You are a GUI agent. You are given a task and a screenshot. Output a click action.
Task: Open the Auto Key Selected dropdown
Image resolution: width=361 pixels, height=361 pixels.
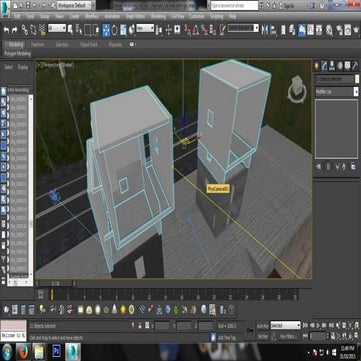coord(285,325)
